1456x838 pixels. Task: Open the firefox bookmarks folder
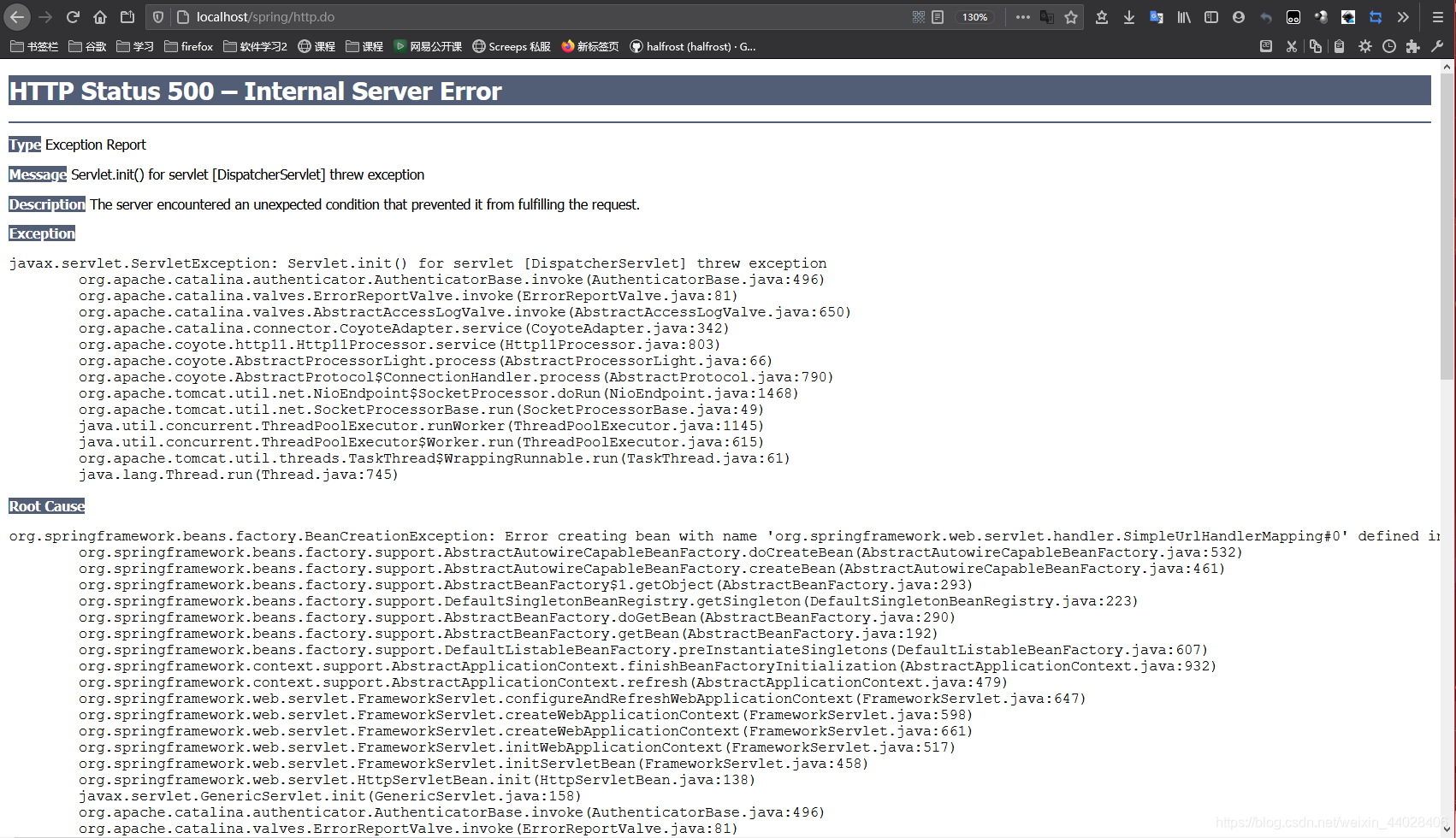click(x=188, y=46)
